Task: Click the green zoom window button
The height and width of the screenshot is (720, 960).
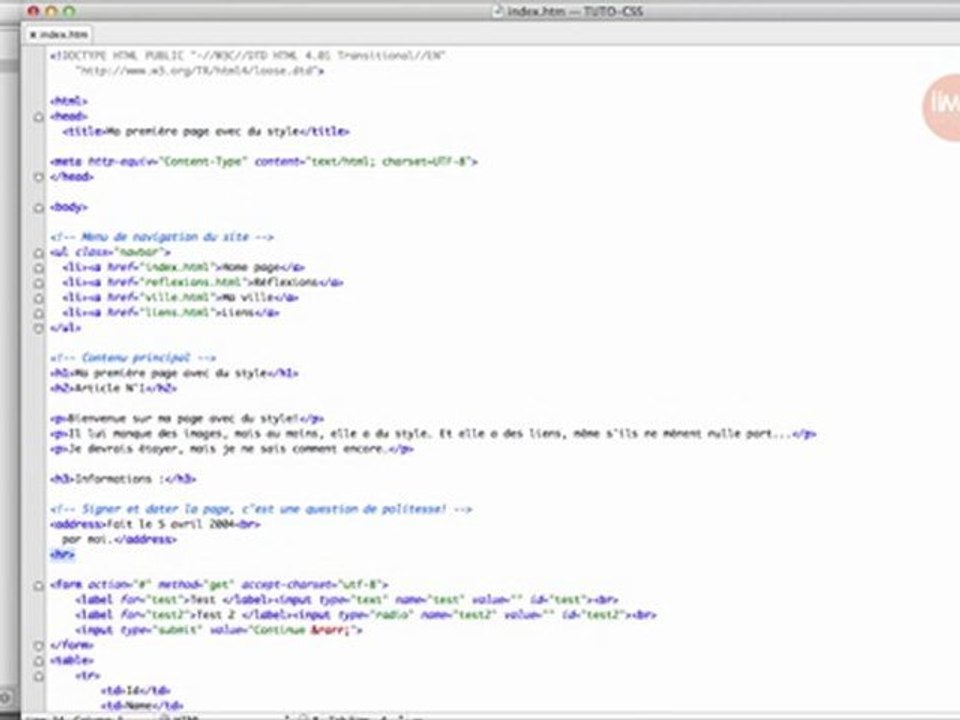Action: tap(69, 11)
